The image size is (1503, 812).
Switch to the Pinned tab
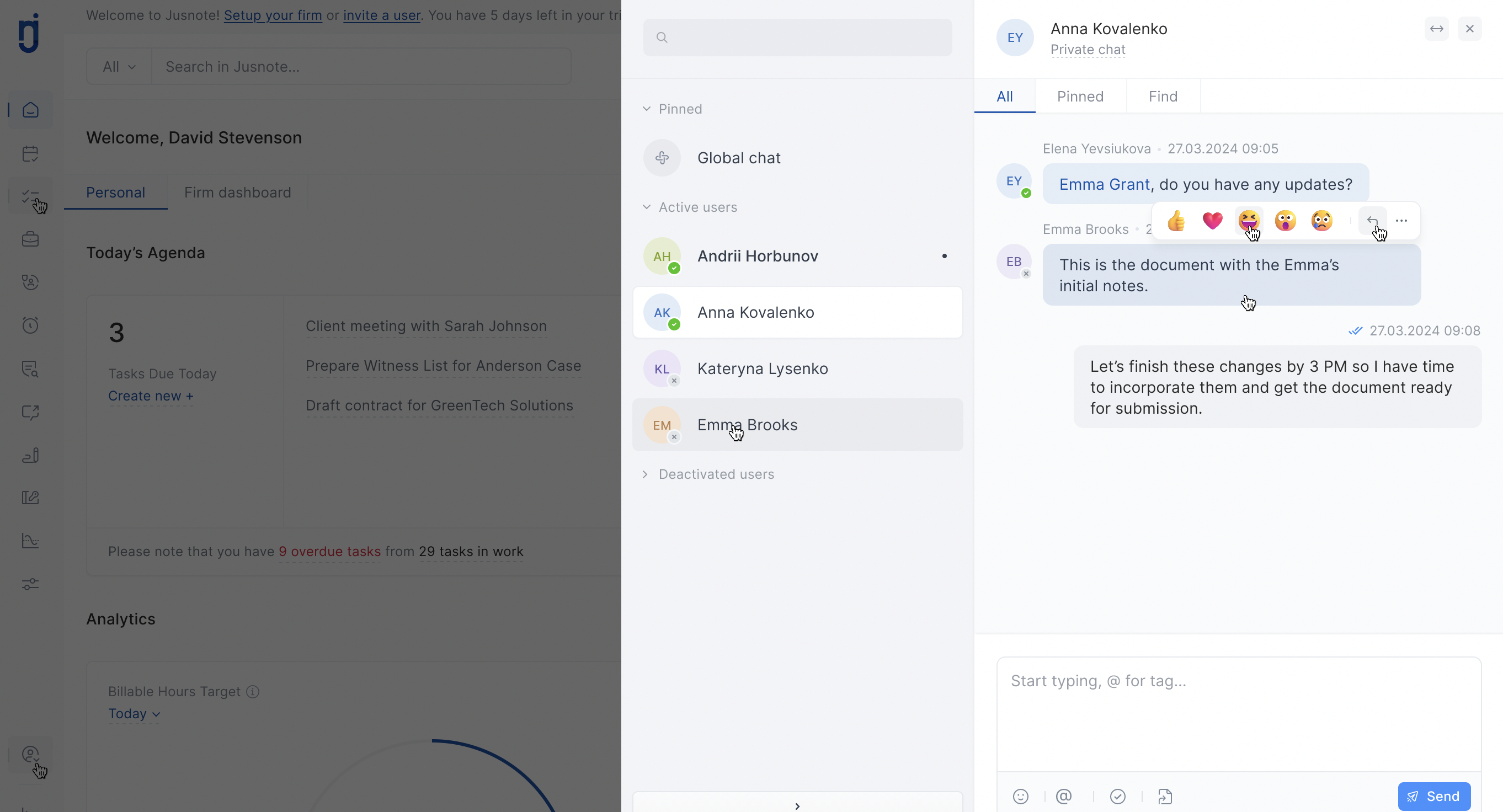click(x=1080, y=96)
